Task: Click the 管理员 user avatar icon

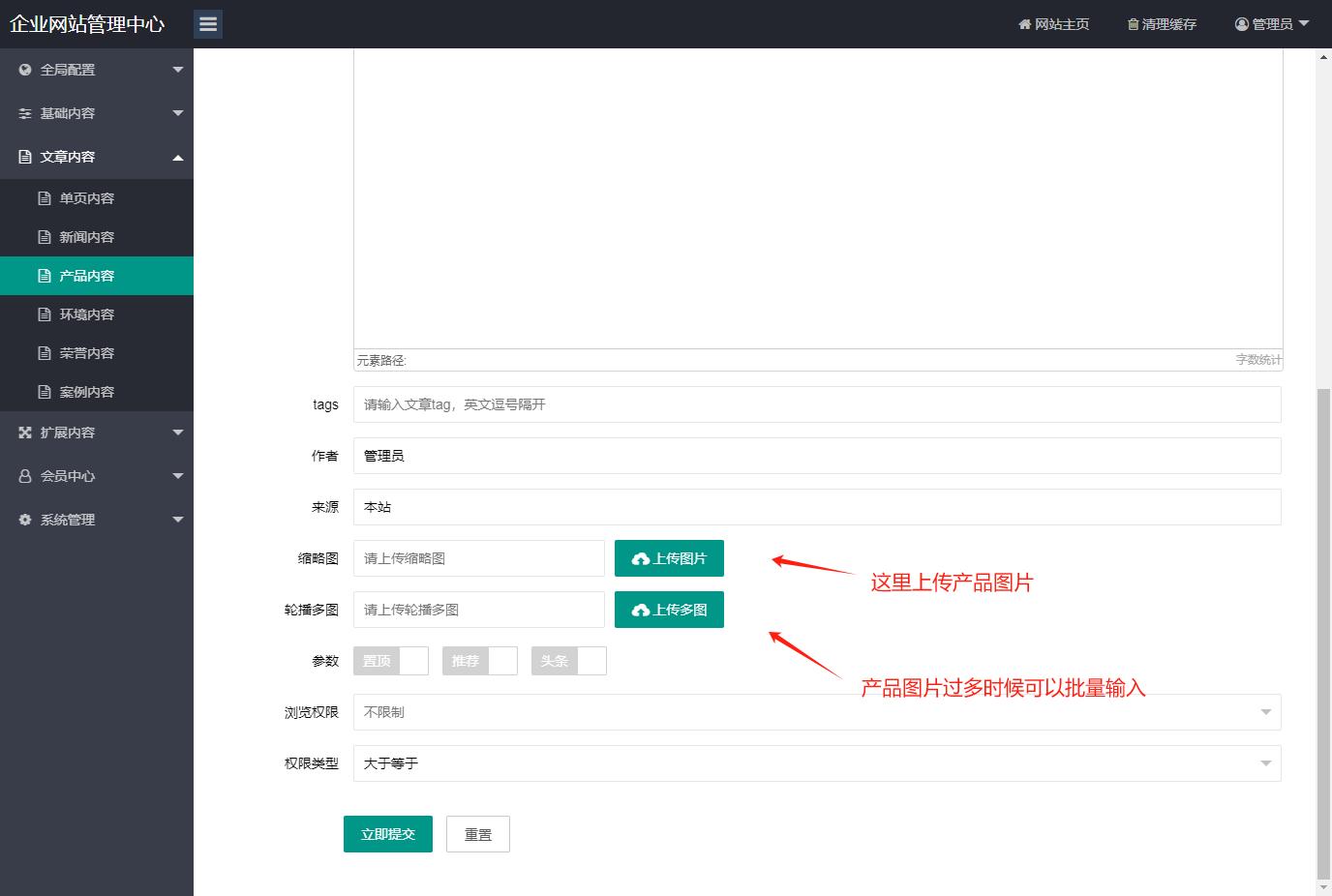Action: pyautogui.click(x=1241, y=24)
